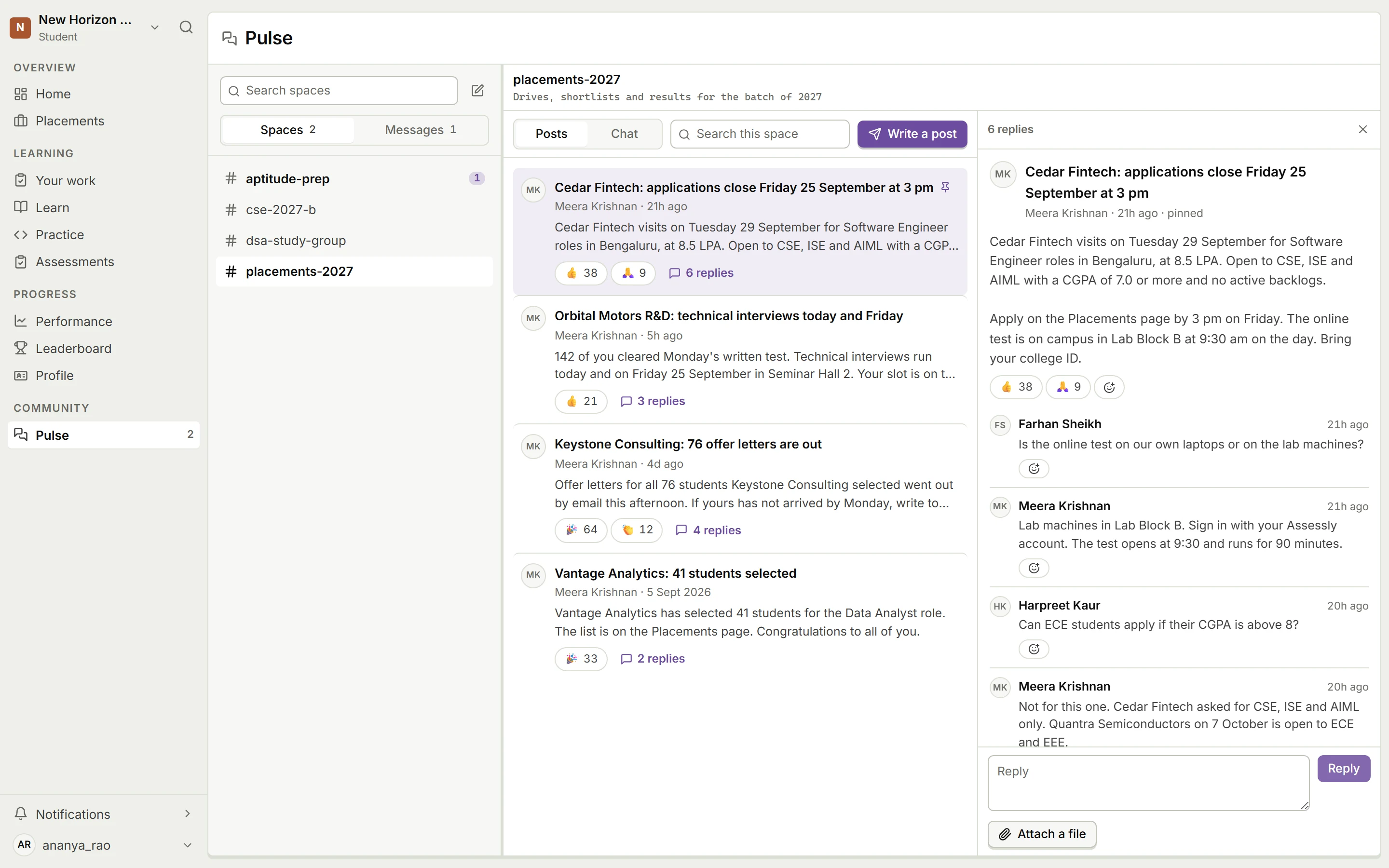This screenshot has height=868, width=1389.
Task: Toggle thumbs-up 21 reaction on the Orbital Motors post
Action: coord(581,401)
